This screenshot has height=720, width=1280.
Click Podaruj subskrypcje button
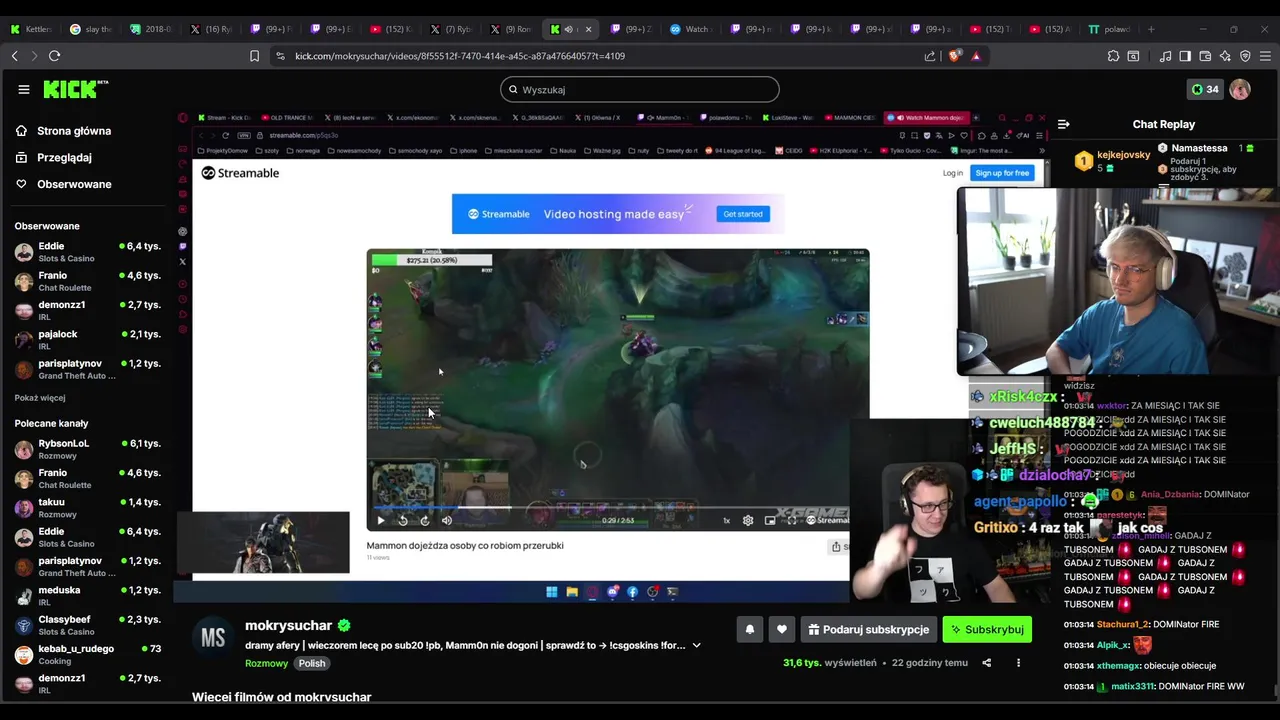click(x=869, y=629)
